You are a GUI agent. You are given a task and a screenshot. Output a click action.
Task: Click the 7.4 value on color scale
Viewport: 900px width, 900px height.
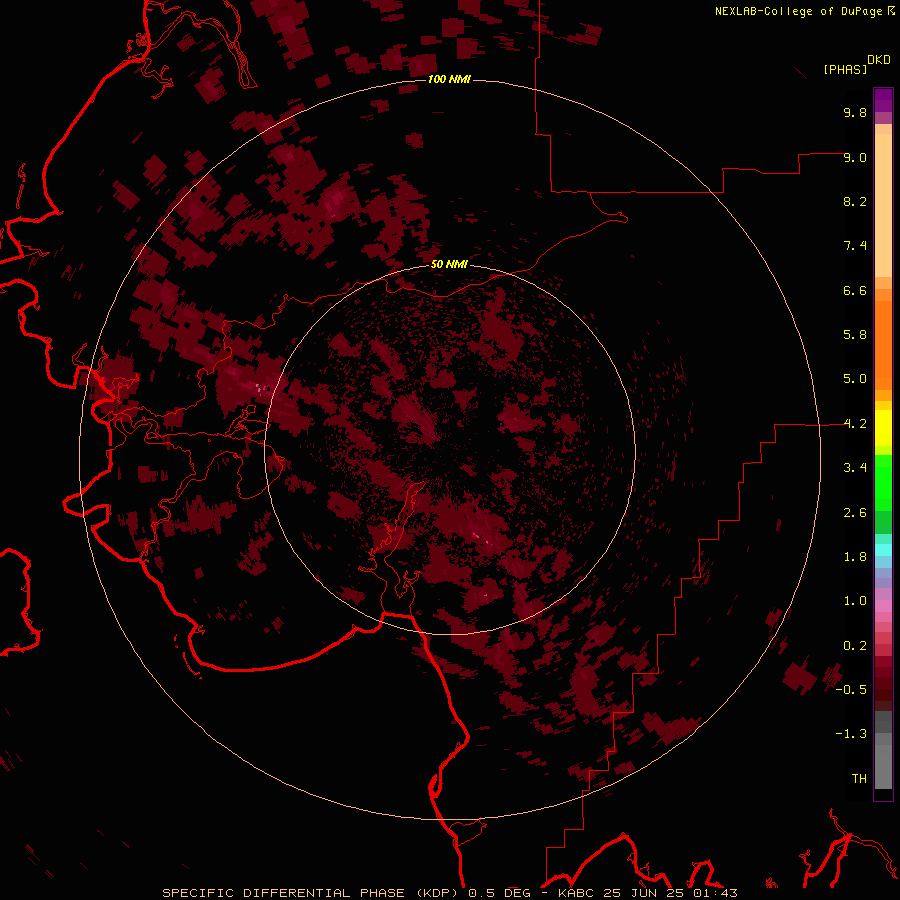click(x=855, y=246)
